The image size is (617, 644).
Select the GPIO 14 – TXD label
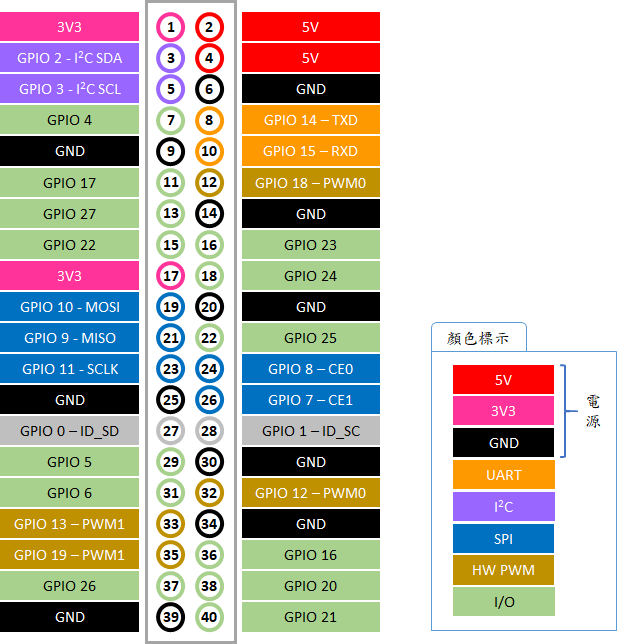(311, 120)
